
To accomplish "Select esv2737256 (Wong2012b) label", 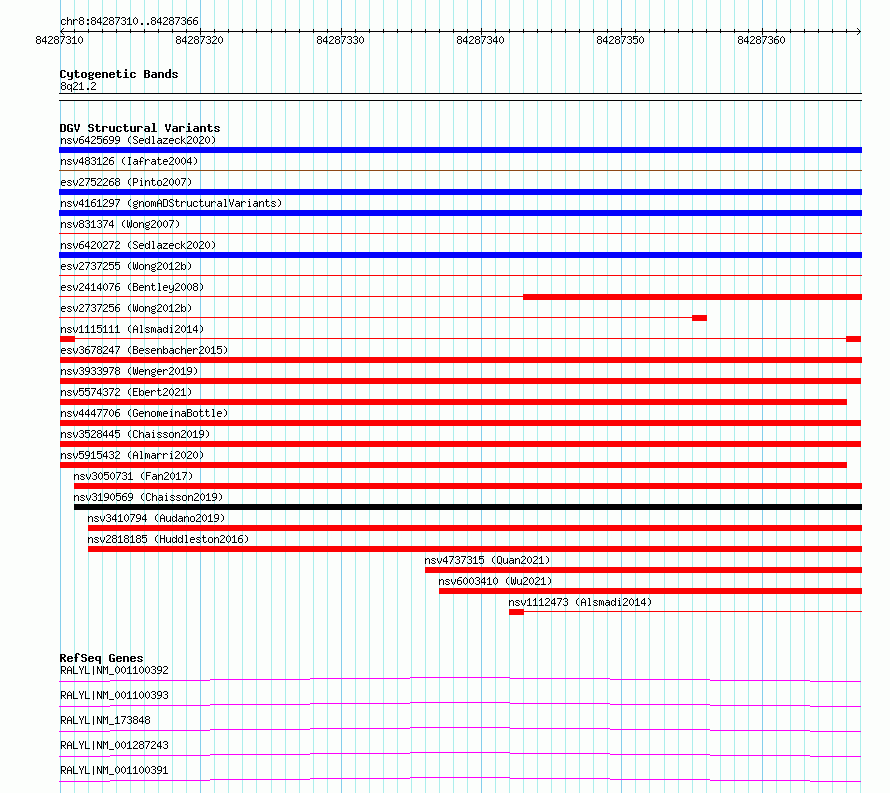I will pyautogui.click(x=126, y=308).
